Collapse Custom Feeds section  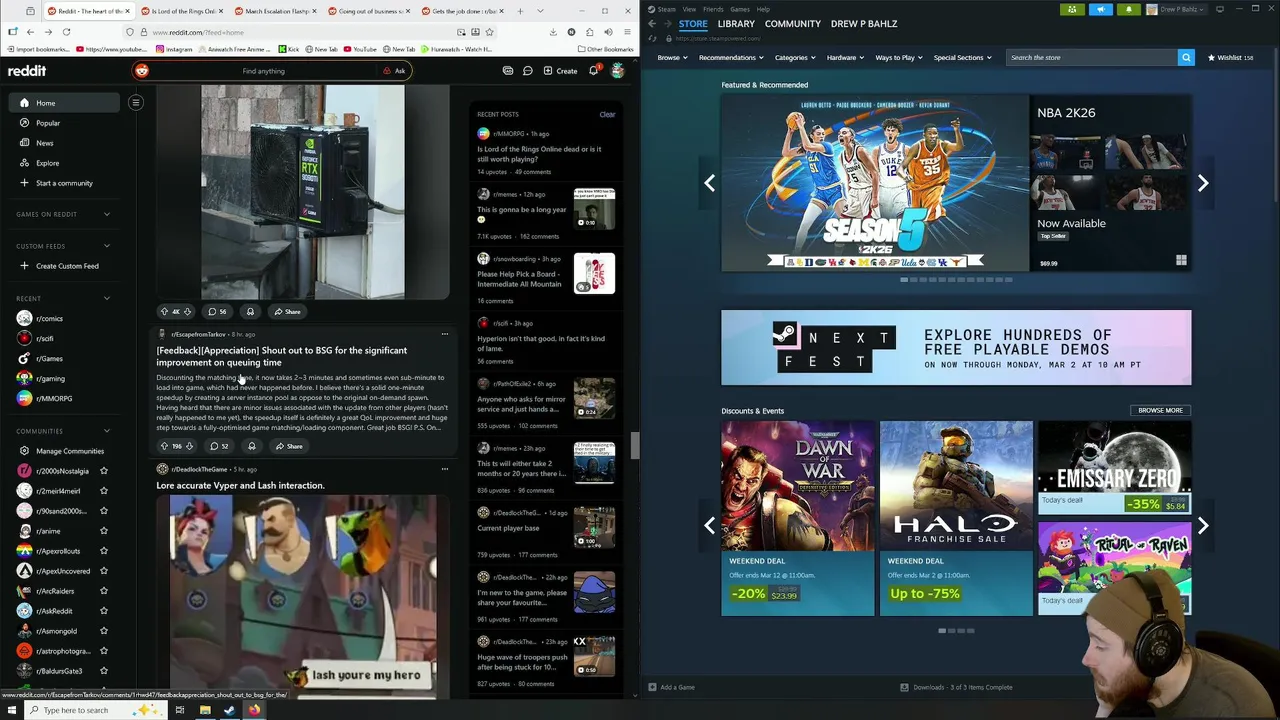(x=107, y=246)
